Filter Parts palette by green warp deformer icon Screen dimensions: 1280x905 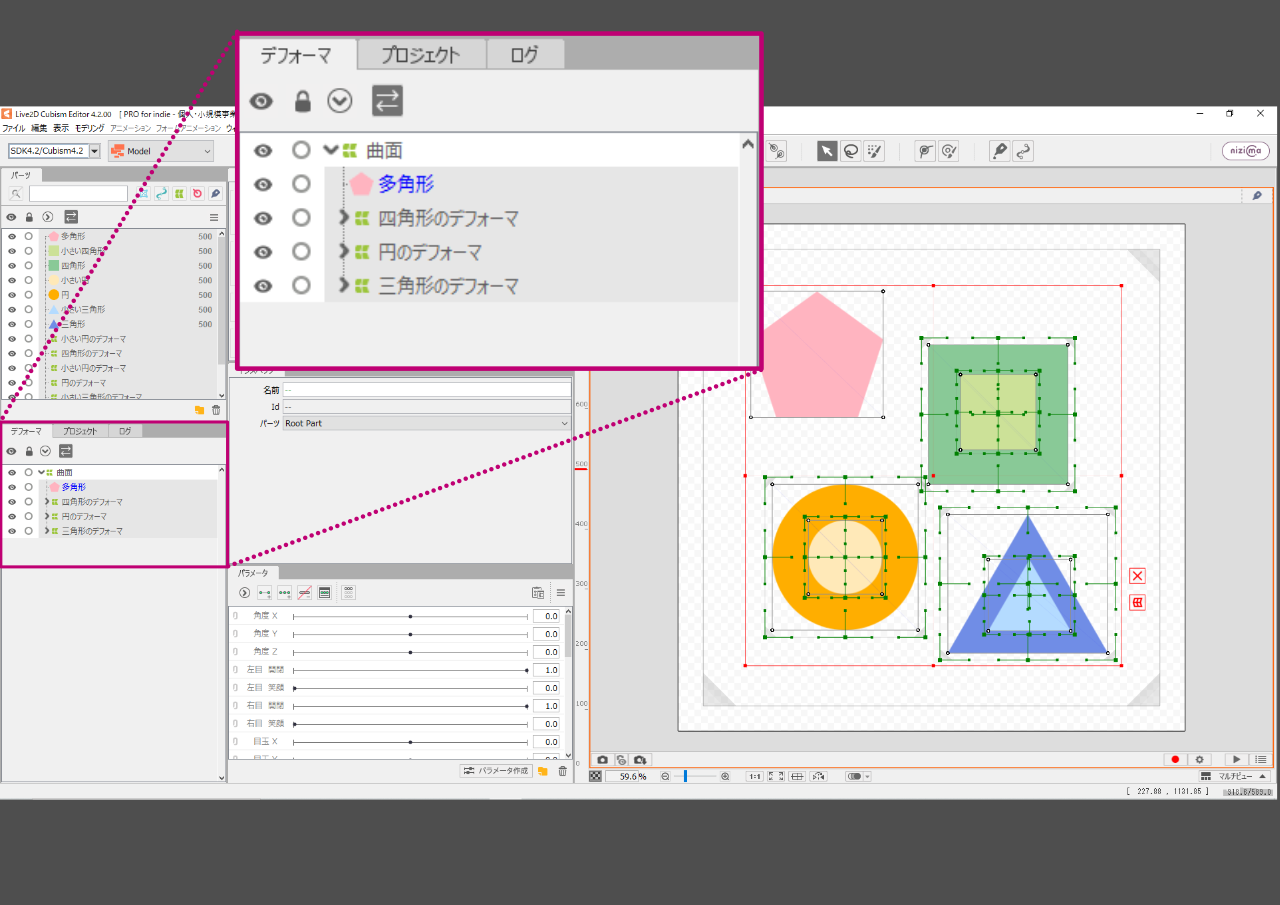click(179, 194)
